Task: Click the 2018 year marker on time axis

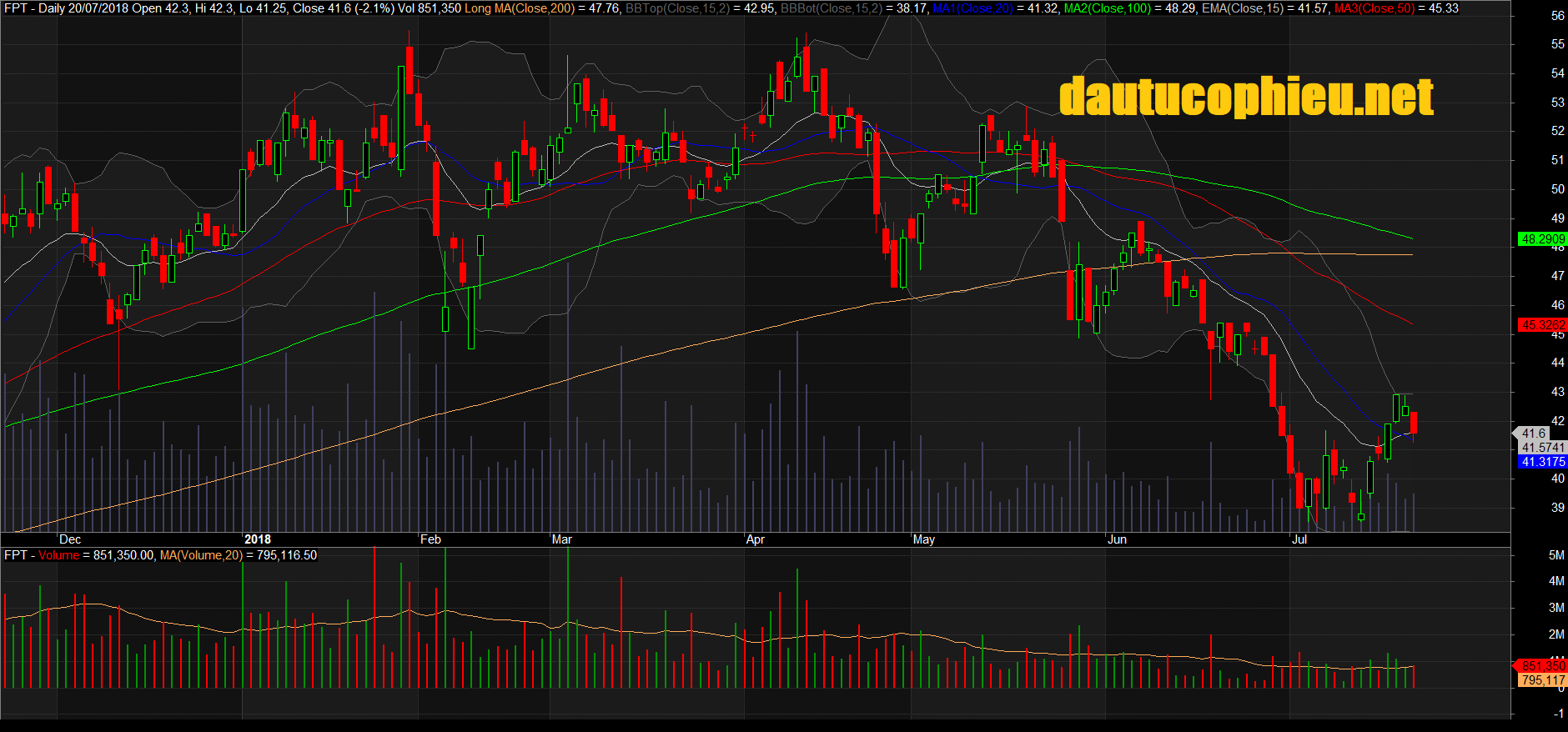Action: point(257,539)
